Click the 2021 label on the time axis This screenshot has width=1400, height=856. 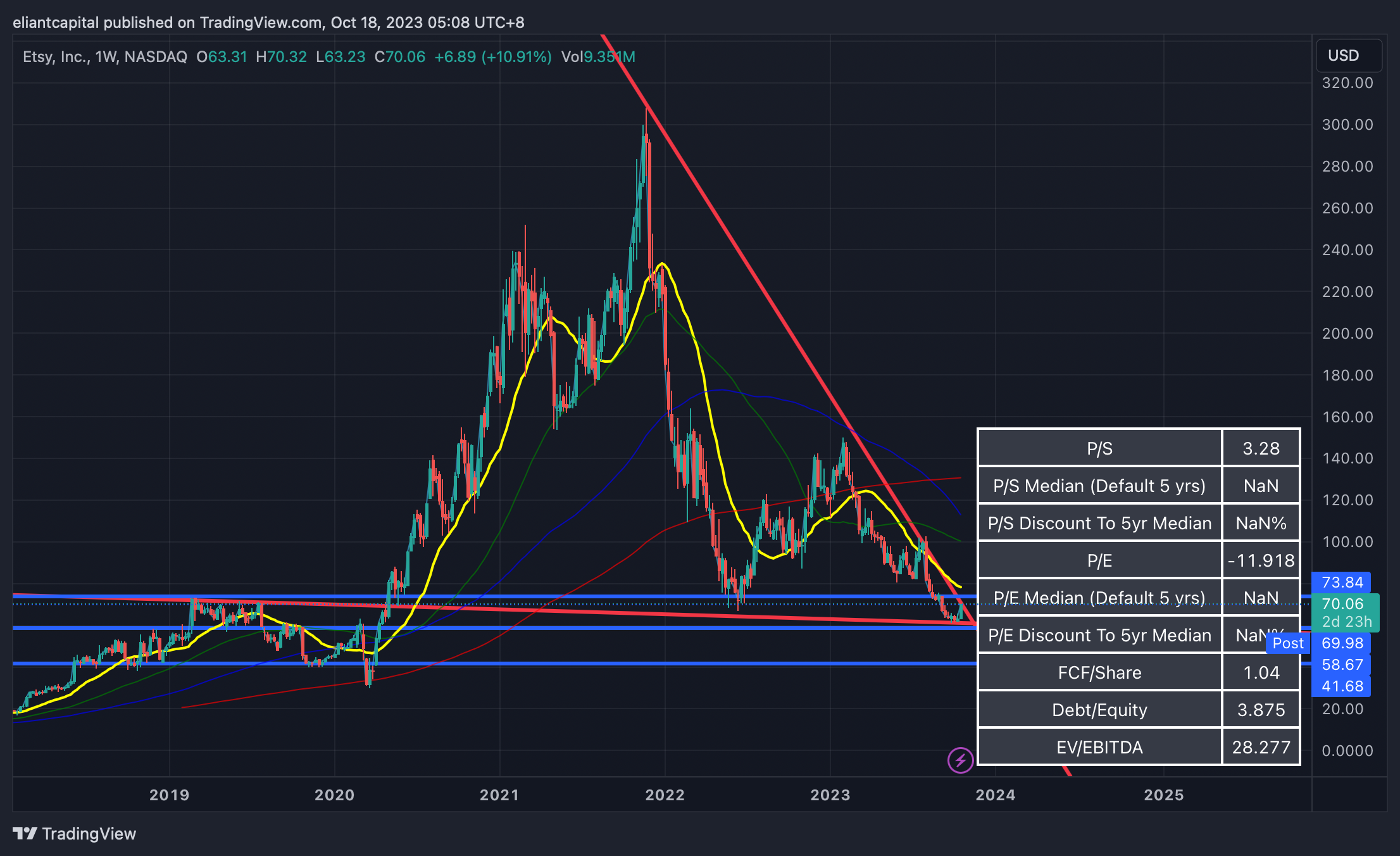tap(499, 795)
